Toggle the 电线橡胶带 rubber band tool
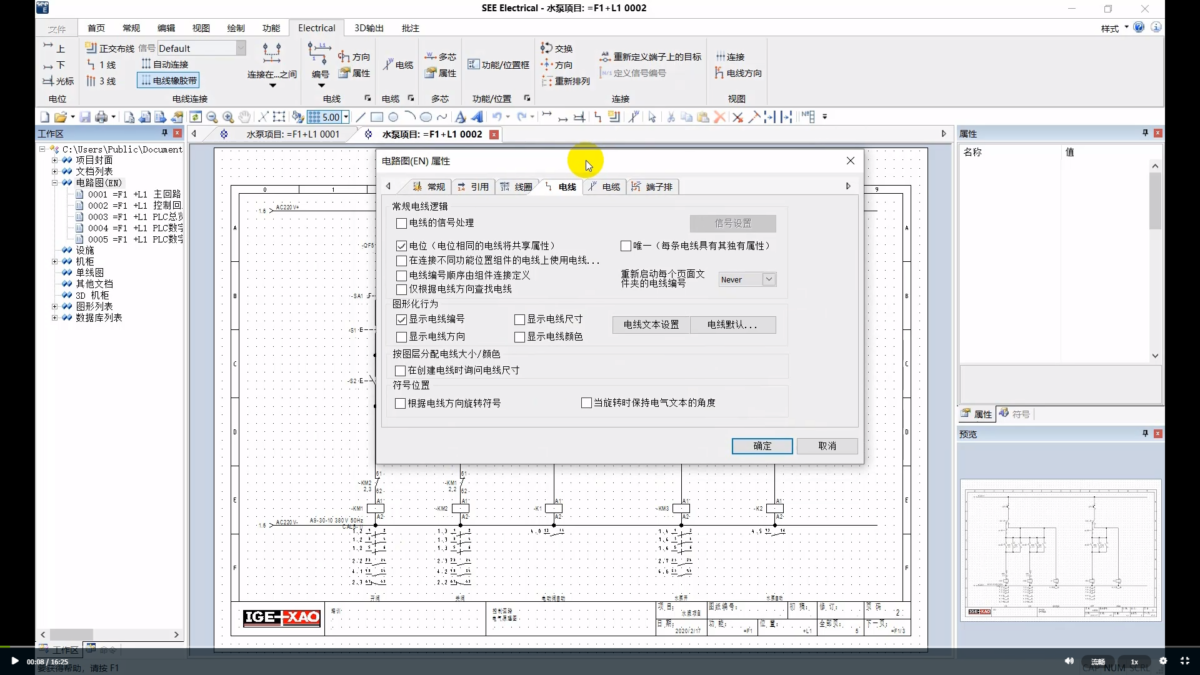 click(x=169, y=80)
